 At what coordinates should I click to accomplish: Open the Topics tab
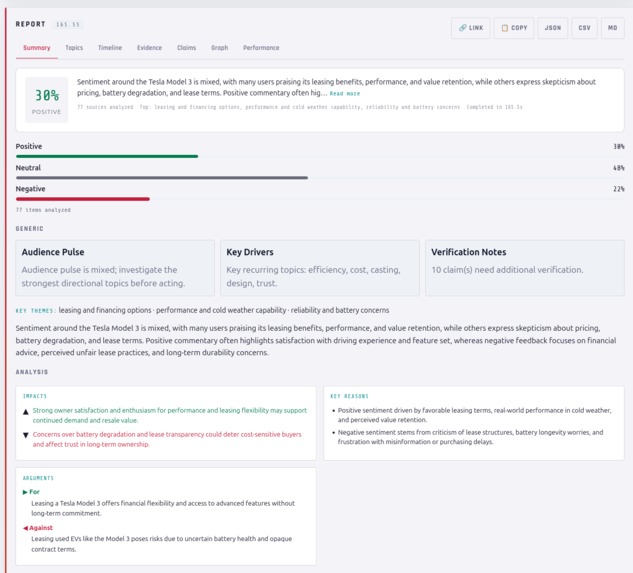click(74, 48)
